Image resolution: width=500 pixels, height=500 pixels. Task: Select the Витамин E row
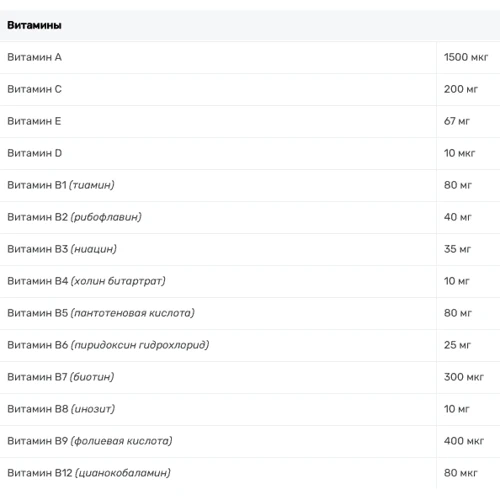pos(250,121)
